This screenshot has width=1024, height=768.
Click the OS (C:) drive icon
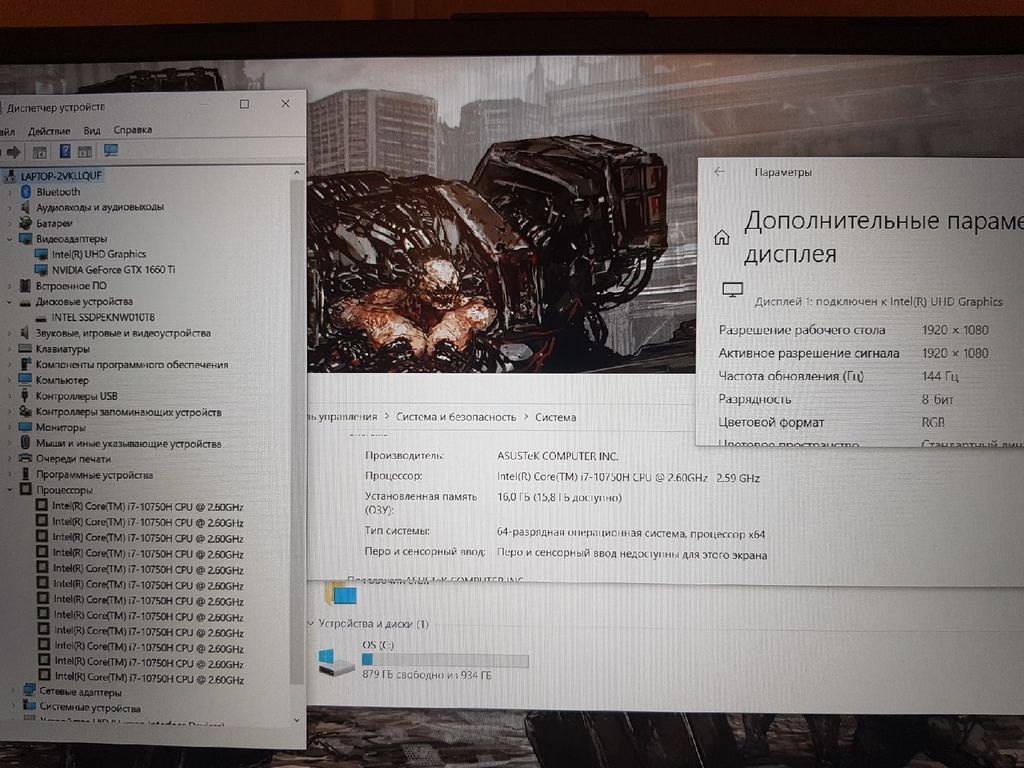click(335, 661)
